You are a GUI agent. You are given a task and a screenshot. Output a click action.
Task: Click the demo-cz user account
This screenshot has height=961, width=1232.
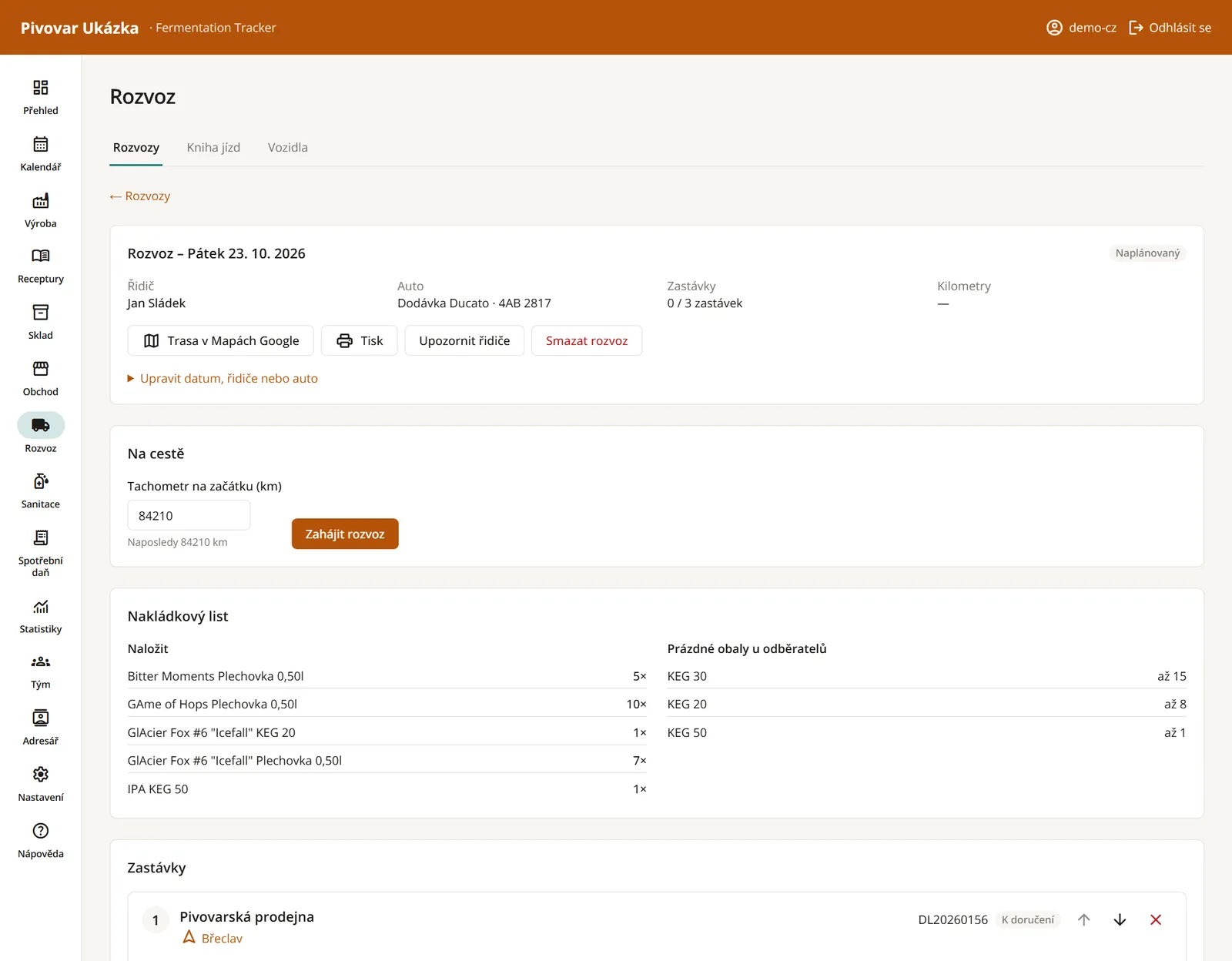pos(1081,28)
